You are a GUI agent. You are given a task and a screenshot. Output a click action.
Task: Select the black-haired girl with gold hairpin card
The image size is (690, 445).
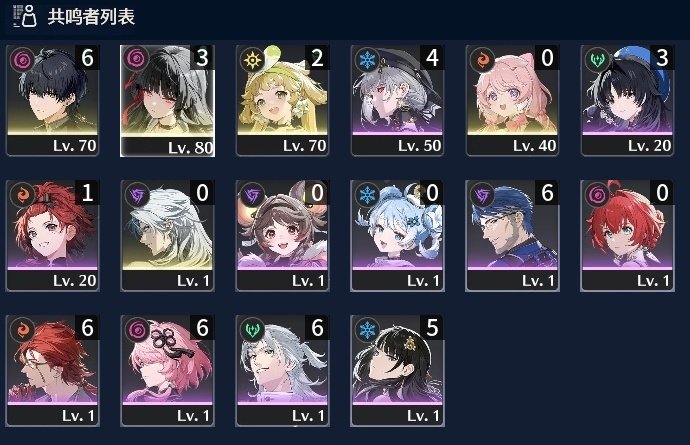[x=397, y=371]
